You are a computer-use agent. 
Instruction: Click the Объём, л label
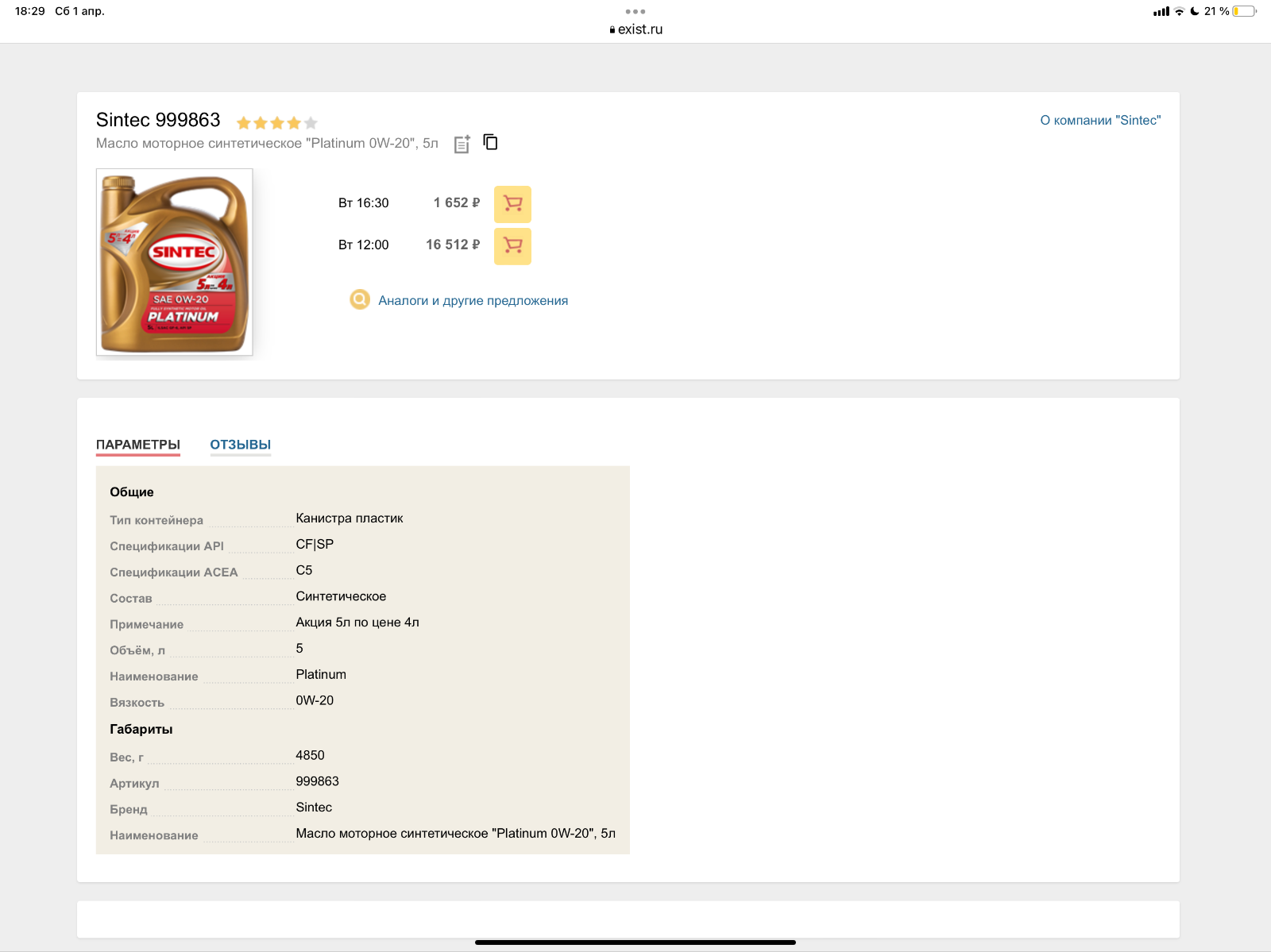(x=137, y=650)
